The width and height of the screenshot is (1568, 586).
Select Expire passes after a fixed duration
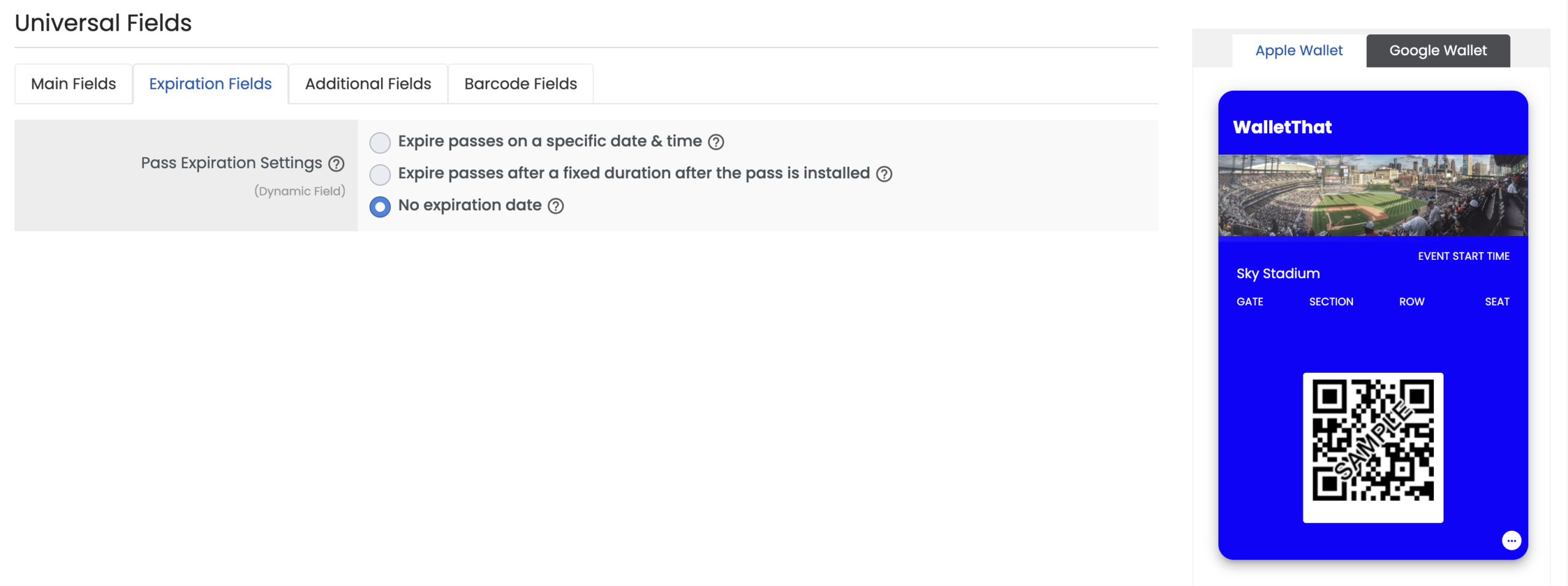tap(380, 174)
